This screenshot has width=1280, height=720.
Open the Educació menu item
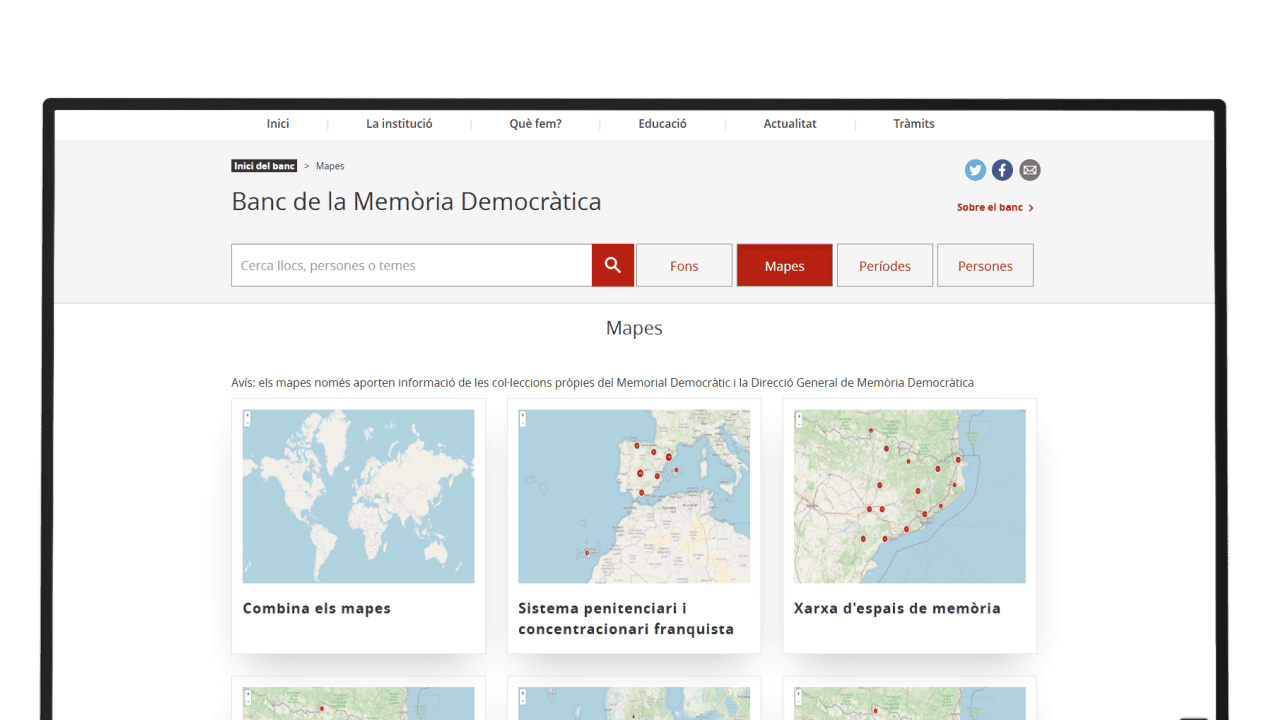pyautogui.click(x=662, y=123)
